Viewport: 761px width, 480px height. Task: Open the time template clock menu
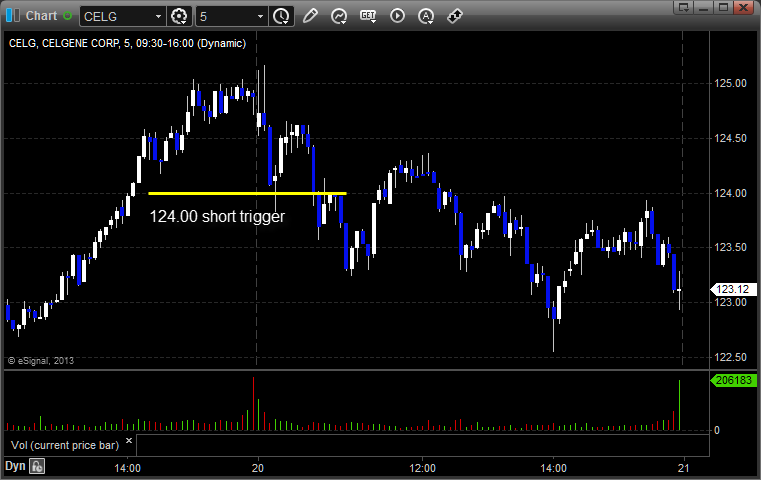point(281,17)
